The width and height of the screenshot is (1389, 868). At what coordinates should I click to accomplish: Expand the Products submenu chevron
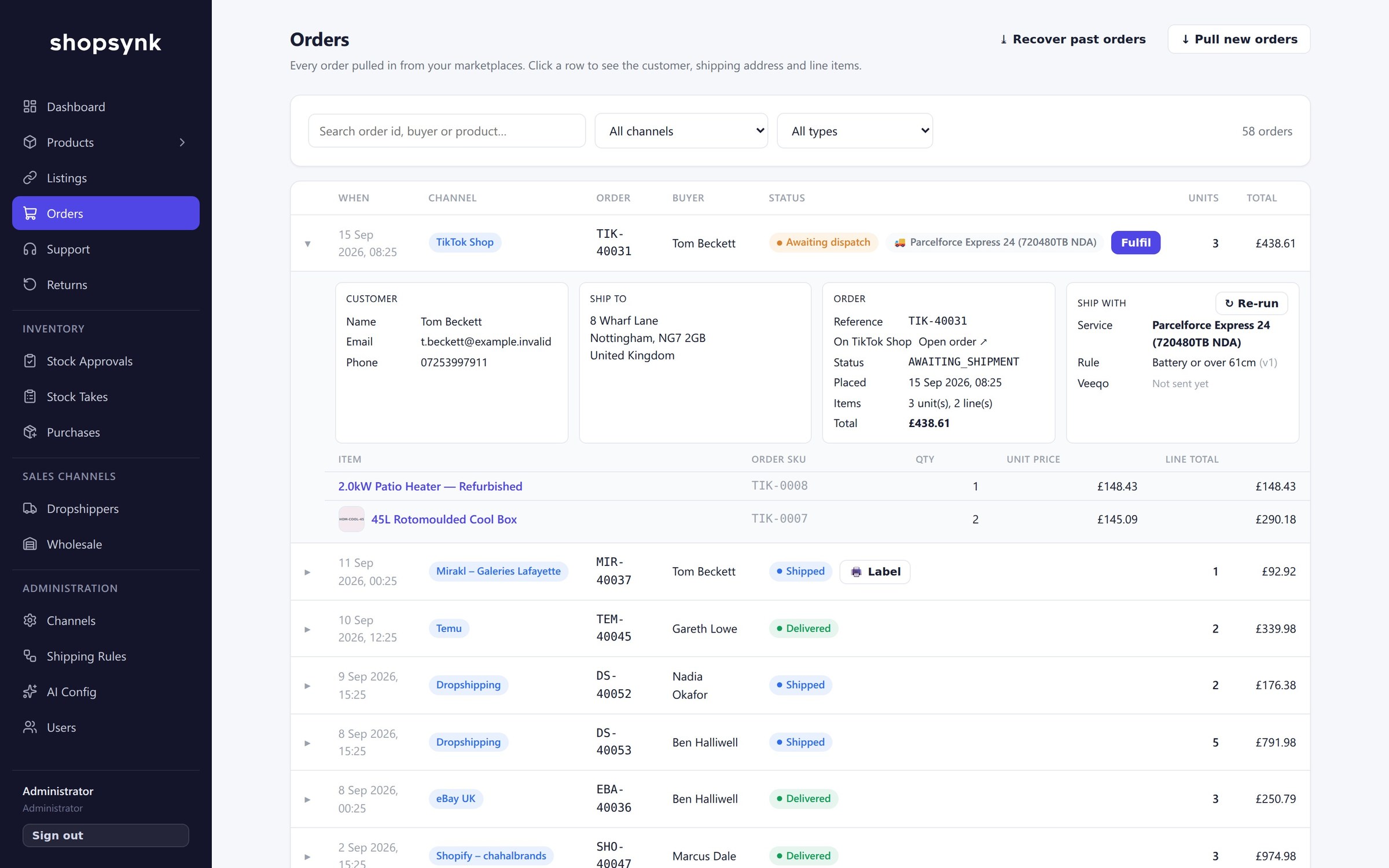pos(182,142)
